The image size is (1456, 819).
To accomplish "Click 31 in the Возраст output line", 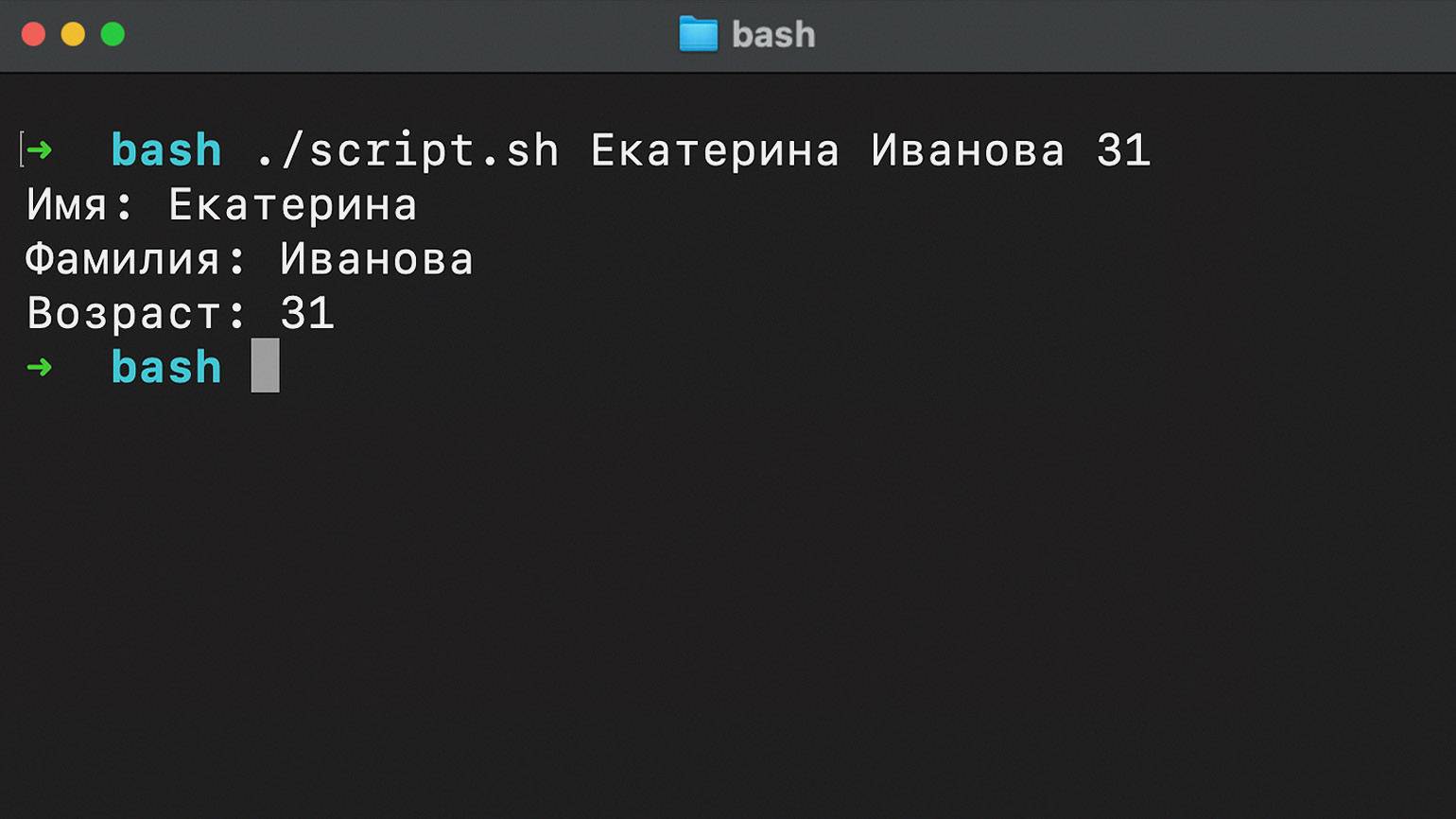I will click(307, 314).
